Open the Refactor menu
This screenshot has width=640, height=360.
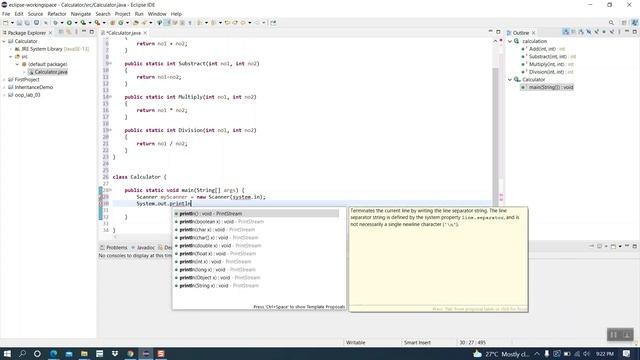pyautogui.click(x=57, y=14)
